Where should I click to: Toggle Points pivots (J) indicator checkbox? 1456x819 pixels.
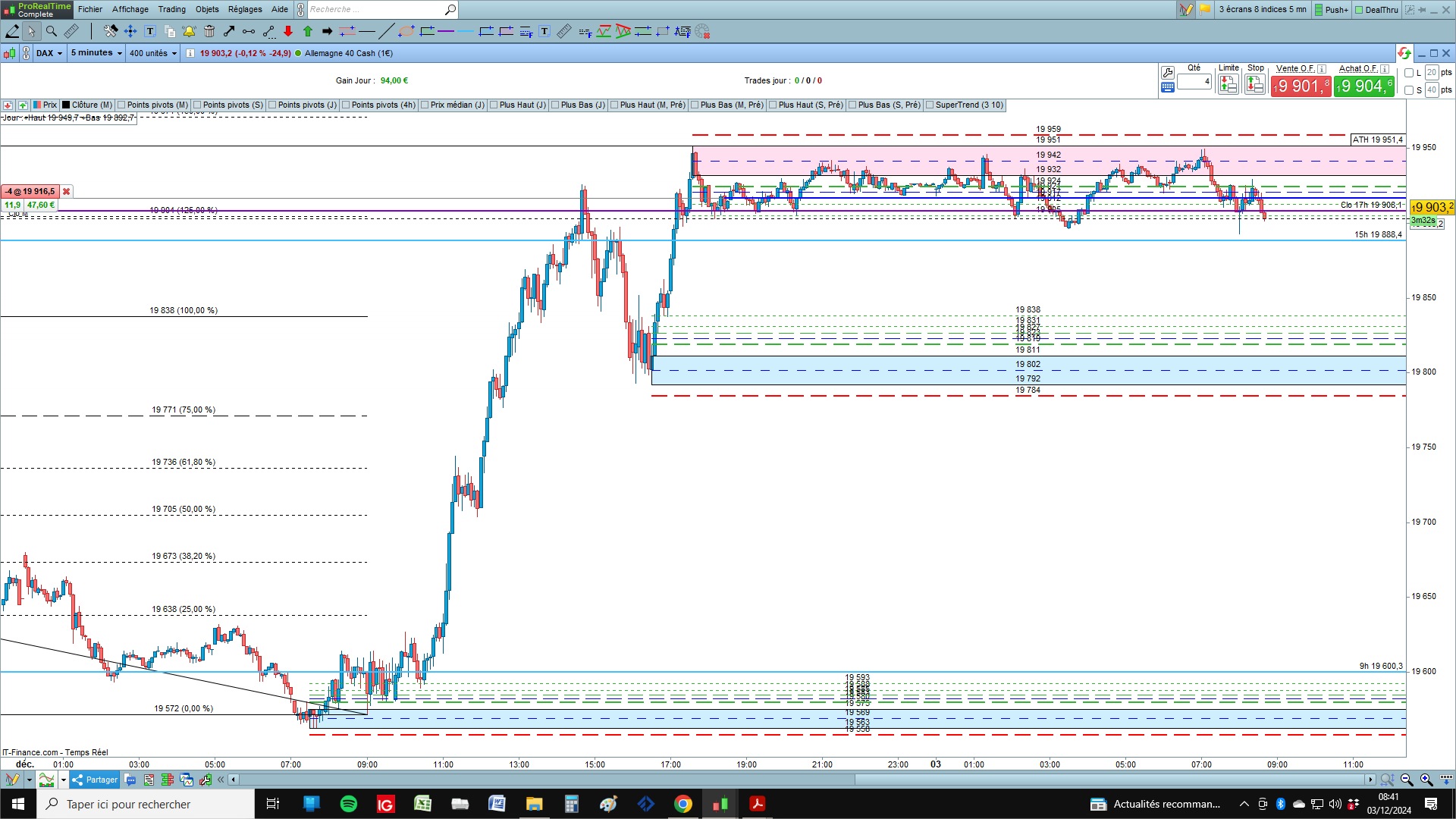click(x=273, y=105)
